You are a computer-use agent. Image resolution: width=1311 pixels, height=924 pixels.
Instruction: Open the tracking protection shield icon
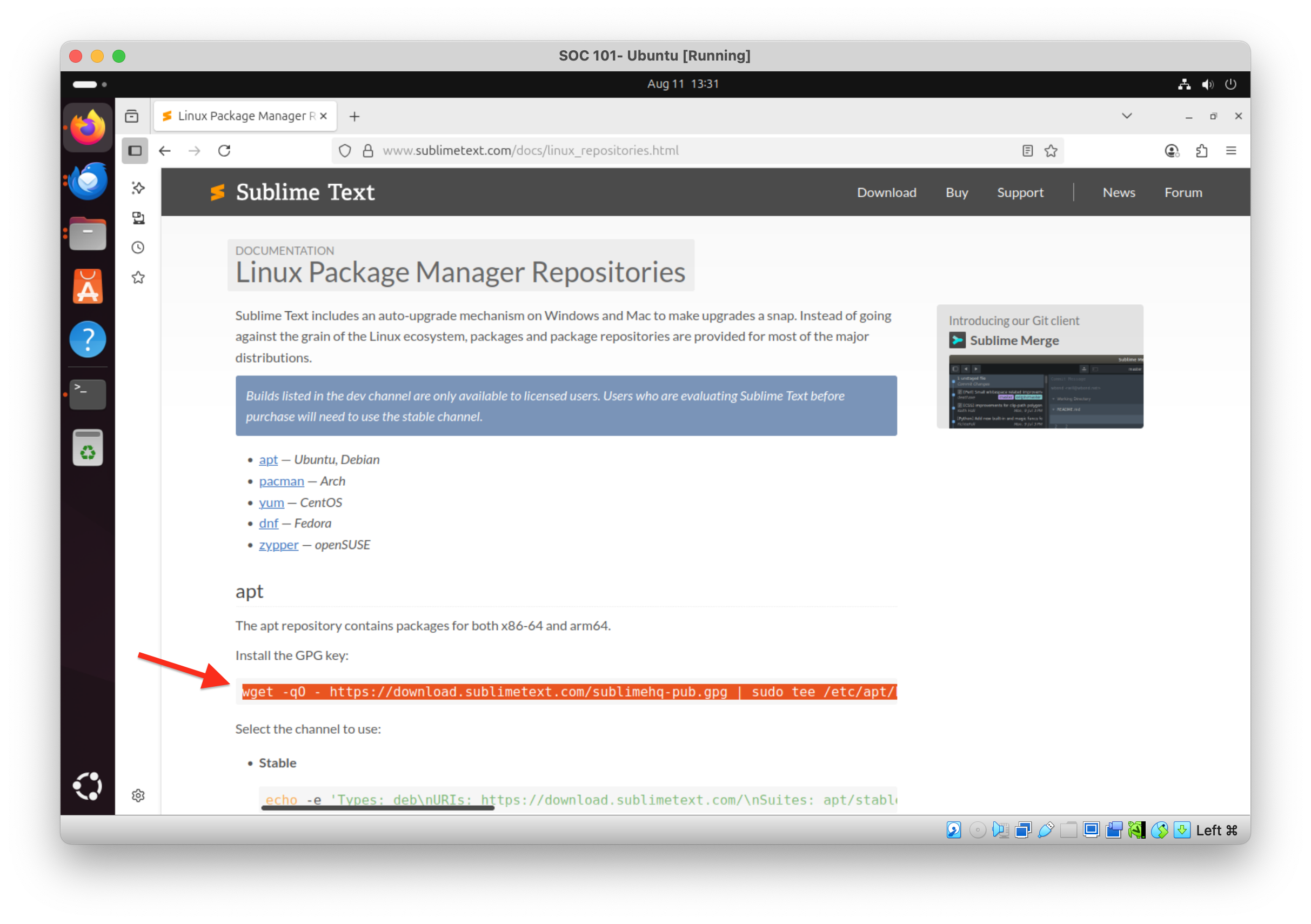click(345, 151)
